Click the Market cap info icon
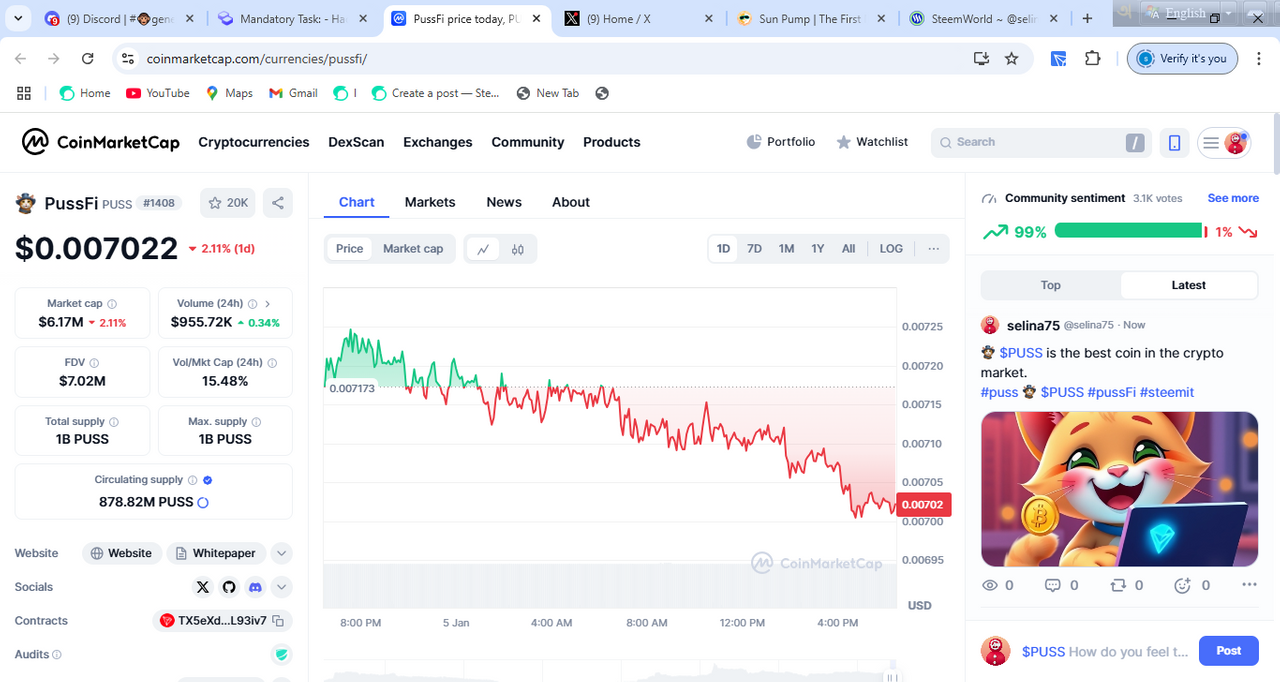The image size is (1280, 682). (x=112, y=304)
